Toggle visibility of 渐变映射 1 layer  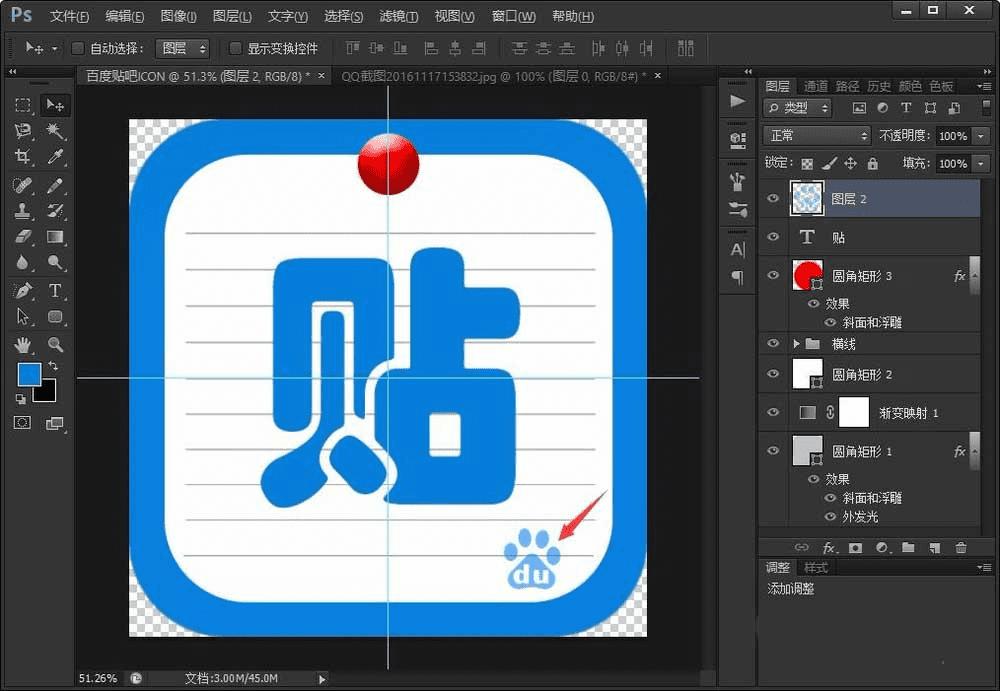(772, 412)
